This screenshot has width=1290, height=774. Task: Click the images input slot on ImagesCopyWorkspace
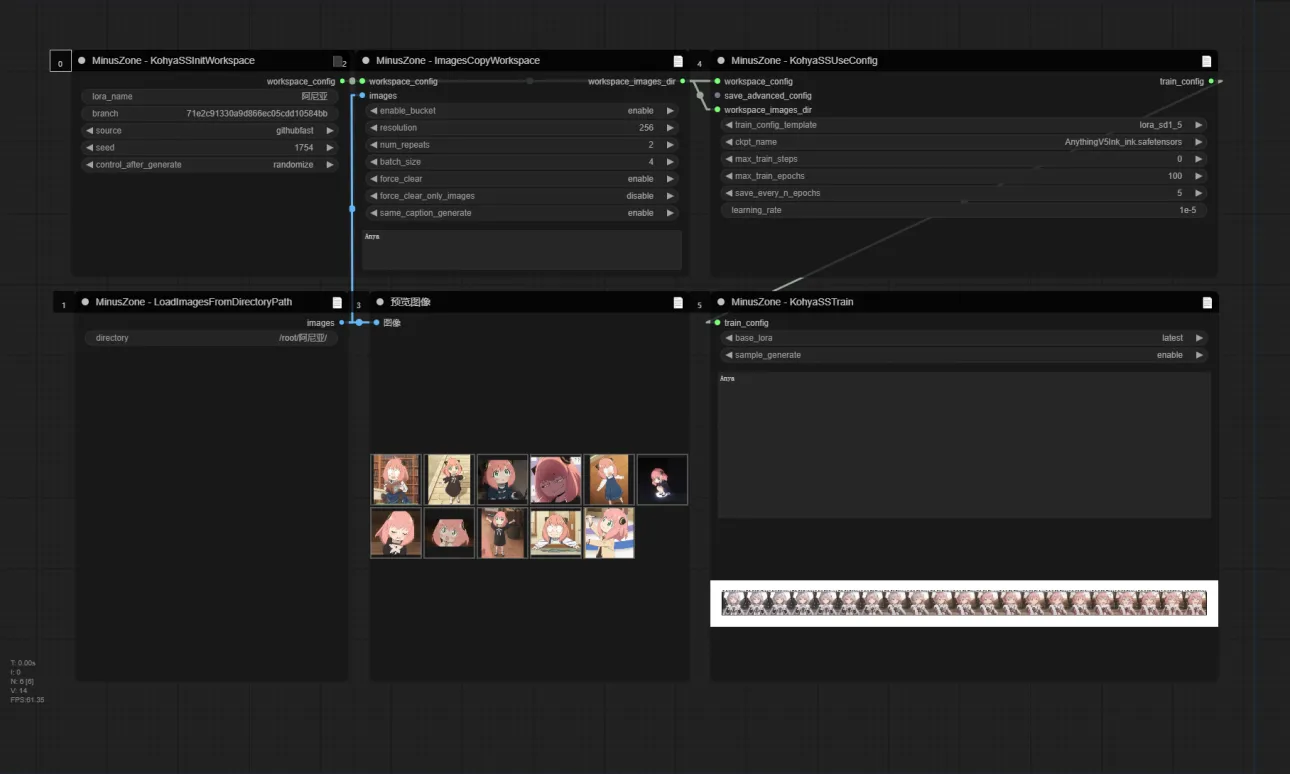pyautogui.click(x=362, y=96)
